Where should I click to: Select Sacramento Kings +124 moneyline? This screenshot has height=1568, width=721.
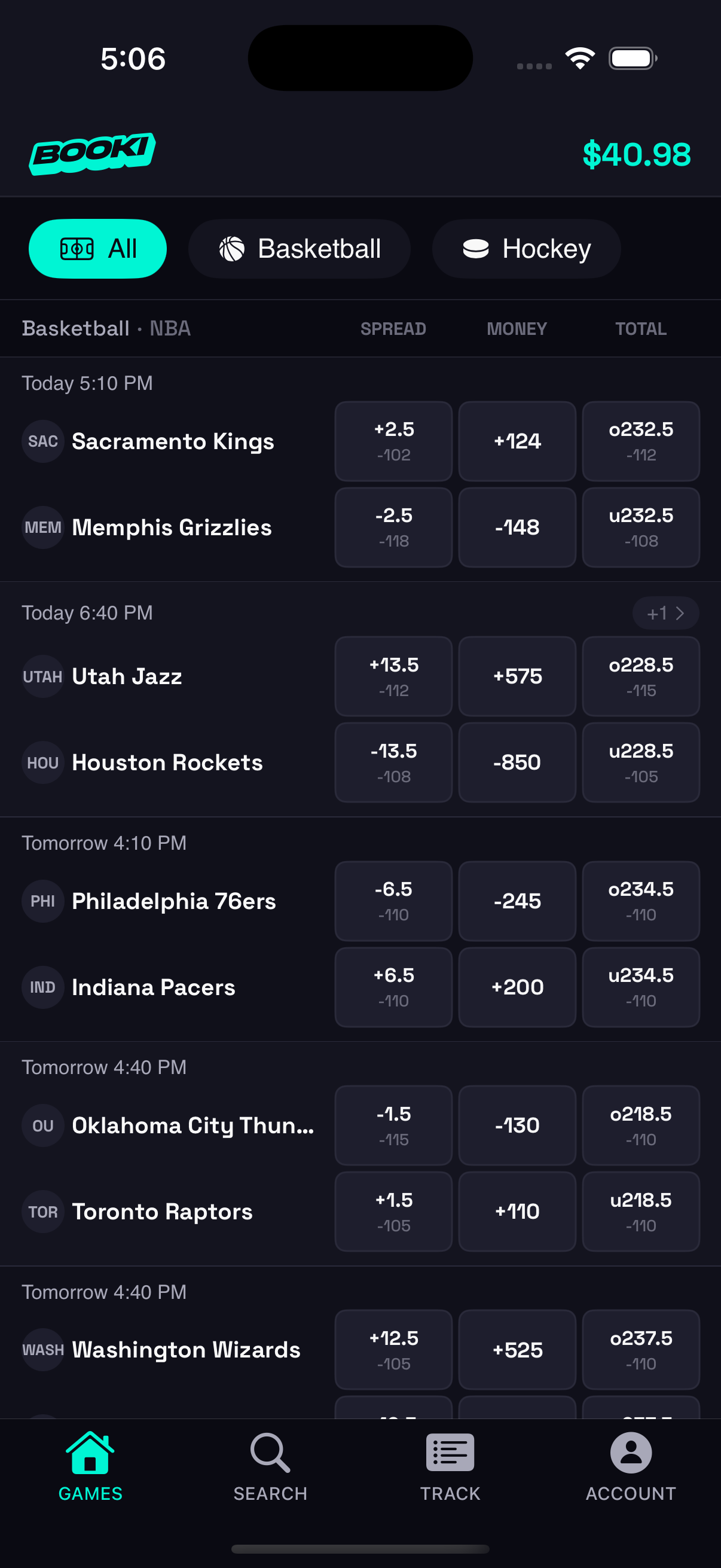pyautogui.click(x=517, y=441)
